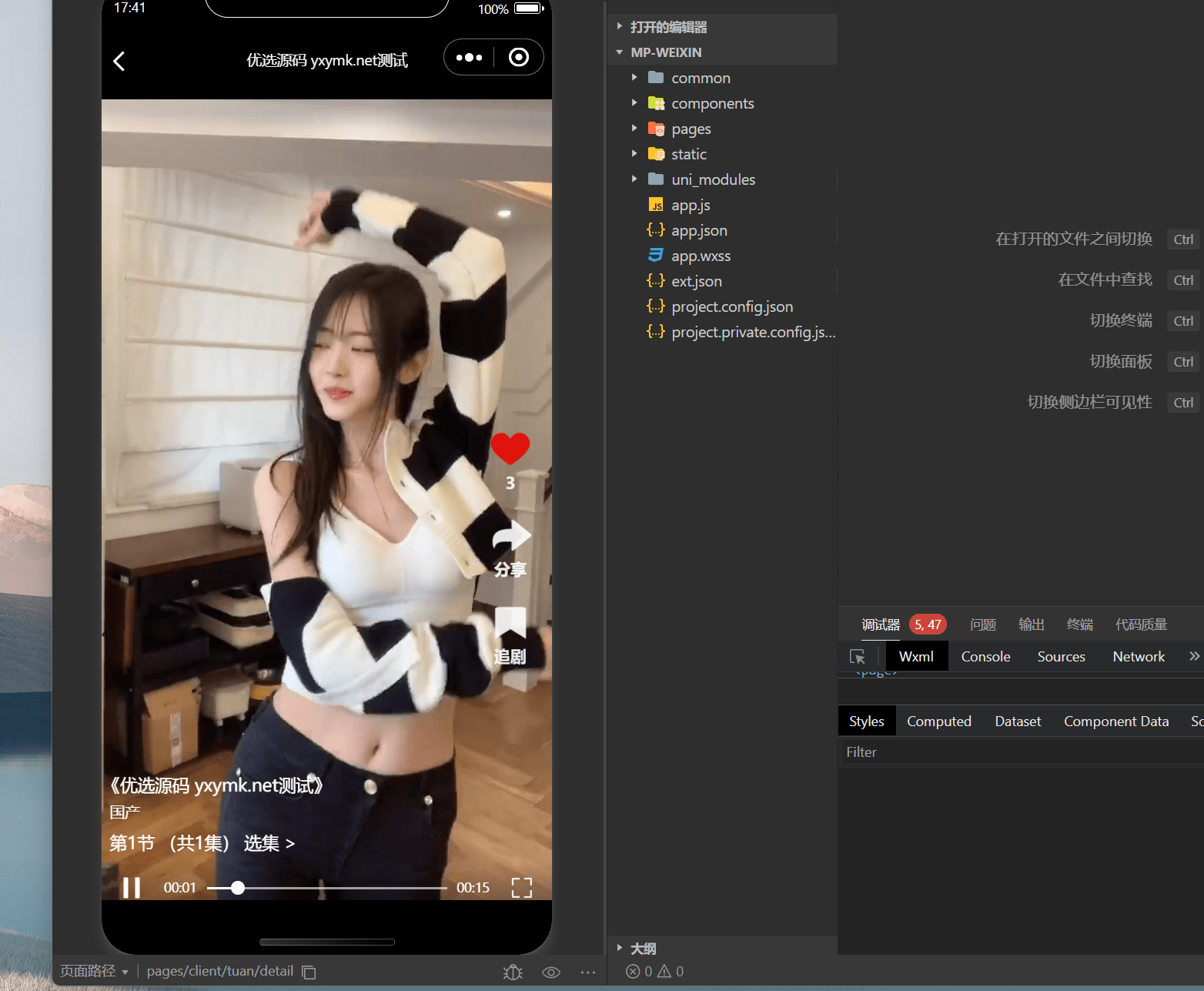Copy the page path pages/client/tuan/detail
This screenshot has width=1204, height=991.
click(x=309, y=972)
